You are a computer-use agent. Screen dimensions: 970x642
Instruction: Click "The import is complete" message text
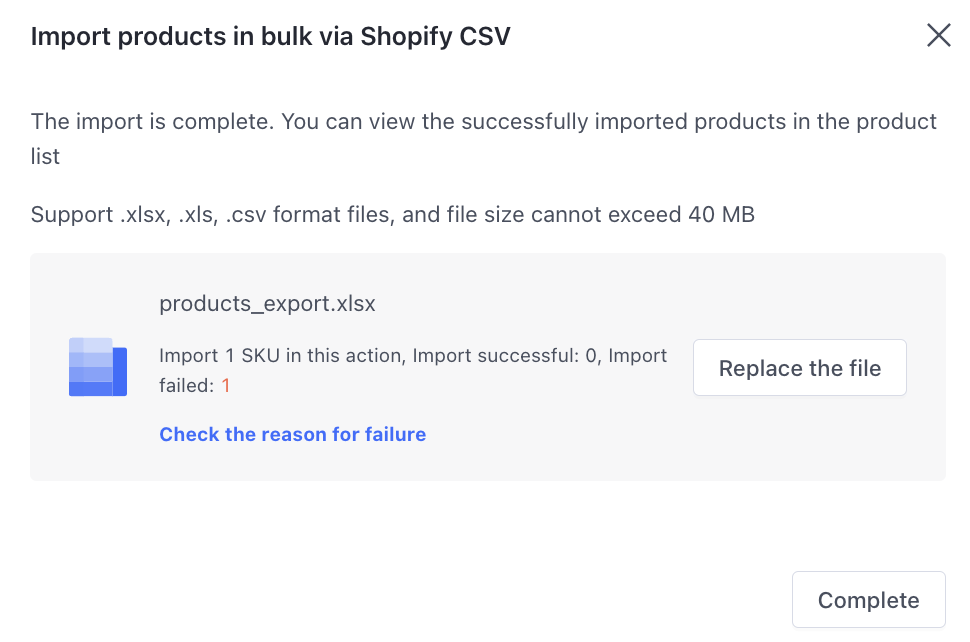tap(150, 122)
